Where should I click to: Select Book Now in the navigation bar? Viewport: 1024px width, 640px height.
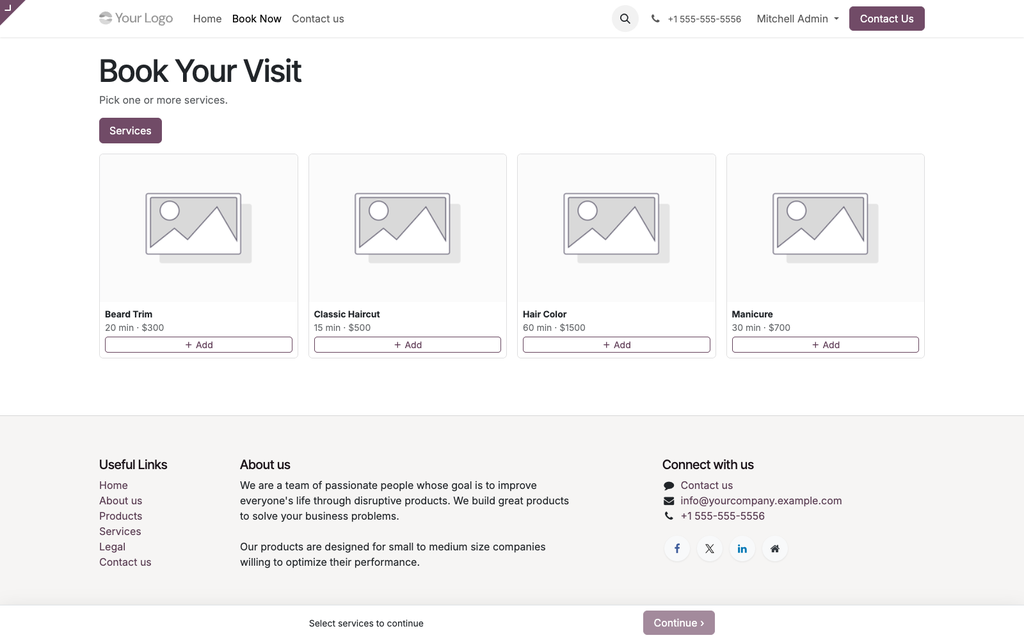[x=257, y=19]
